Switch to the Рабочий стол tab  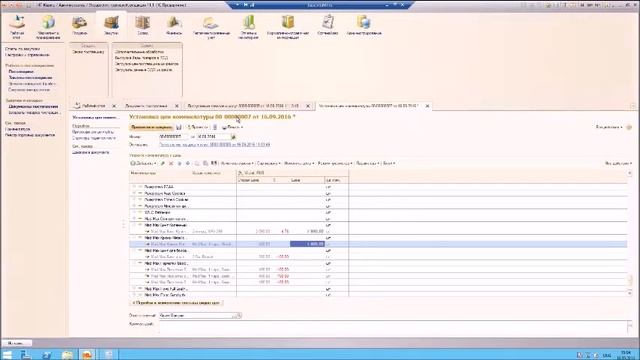tap(93, 106)
